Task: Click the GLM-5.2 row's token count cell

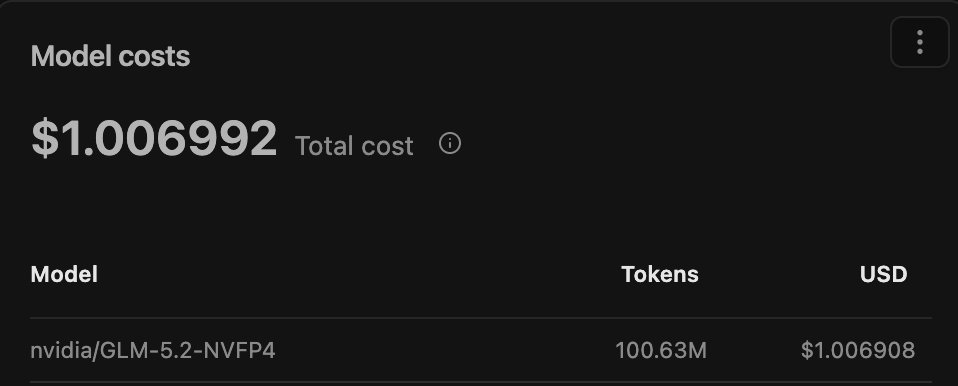Action: [x=660, y=351]
